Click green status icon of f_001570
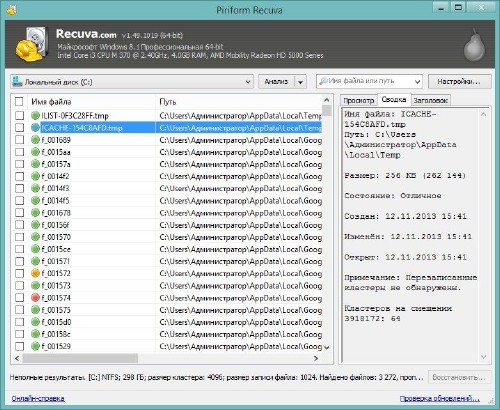Image resolution: width=500 pixels, height=410 pixels. (x=35, y=237)
